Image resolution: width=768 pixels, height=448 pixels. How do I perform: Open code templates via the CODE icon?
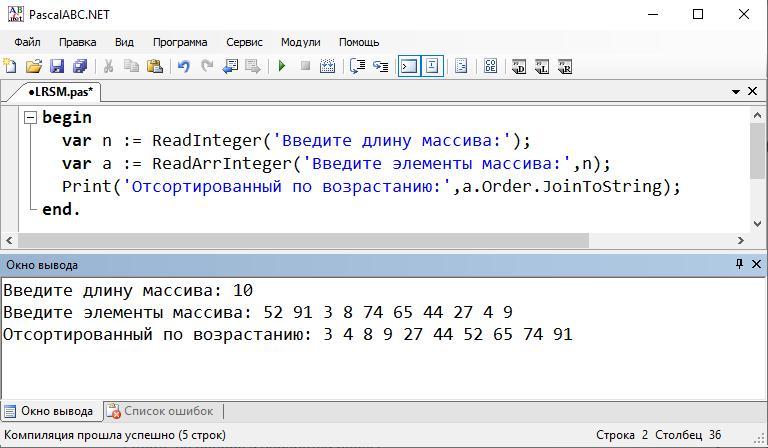490,66
